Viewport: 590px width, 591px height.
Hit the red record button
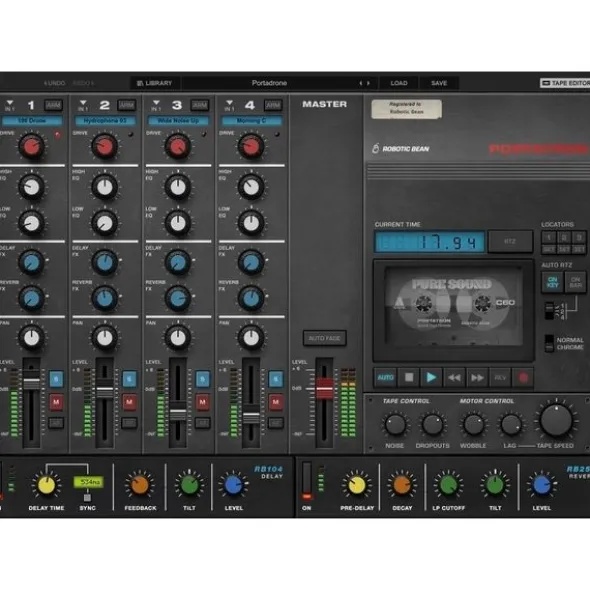click(x=523, y=377)
